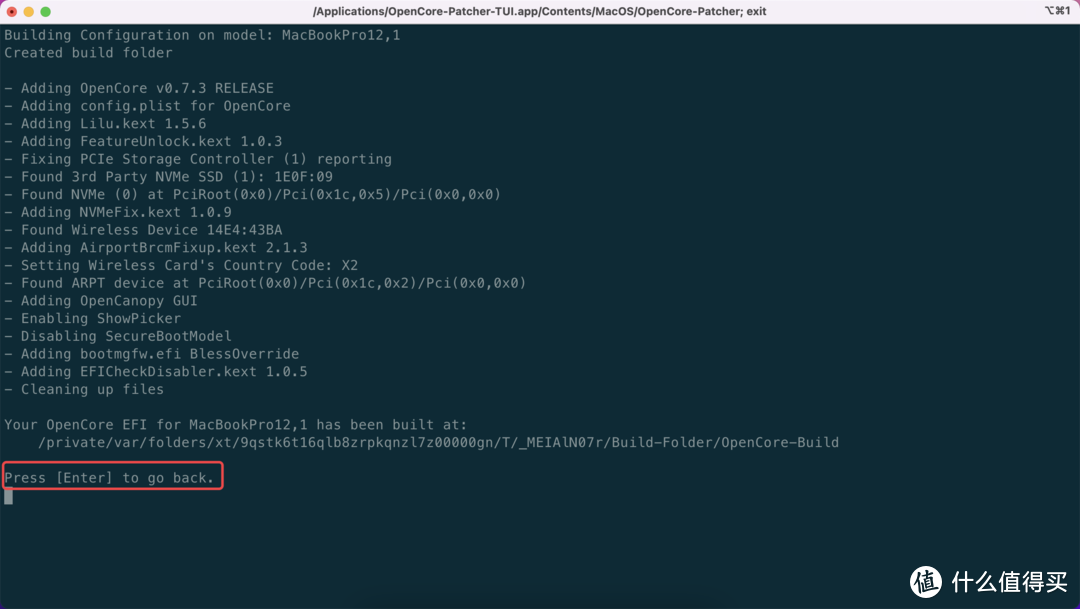Click the 'Enabling ShowPicker' line
1080x609 pixels.
93,319
